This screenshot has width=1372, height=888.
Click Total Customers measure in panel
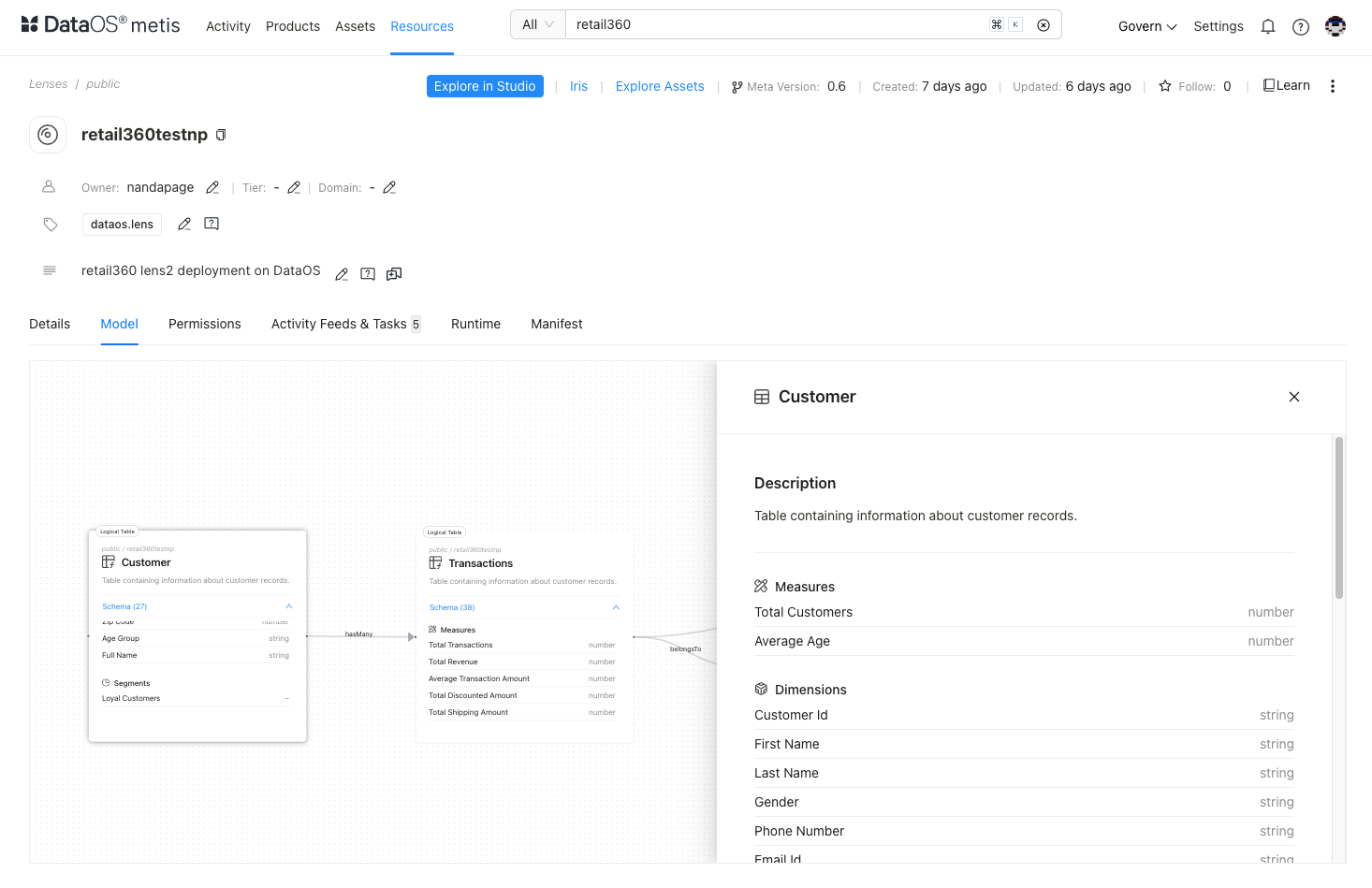point(1024,612)
